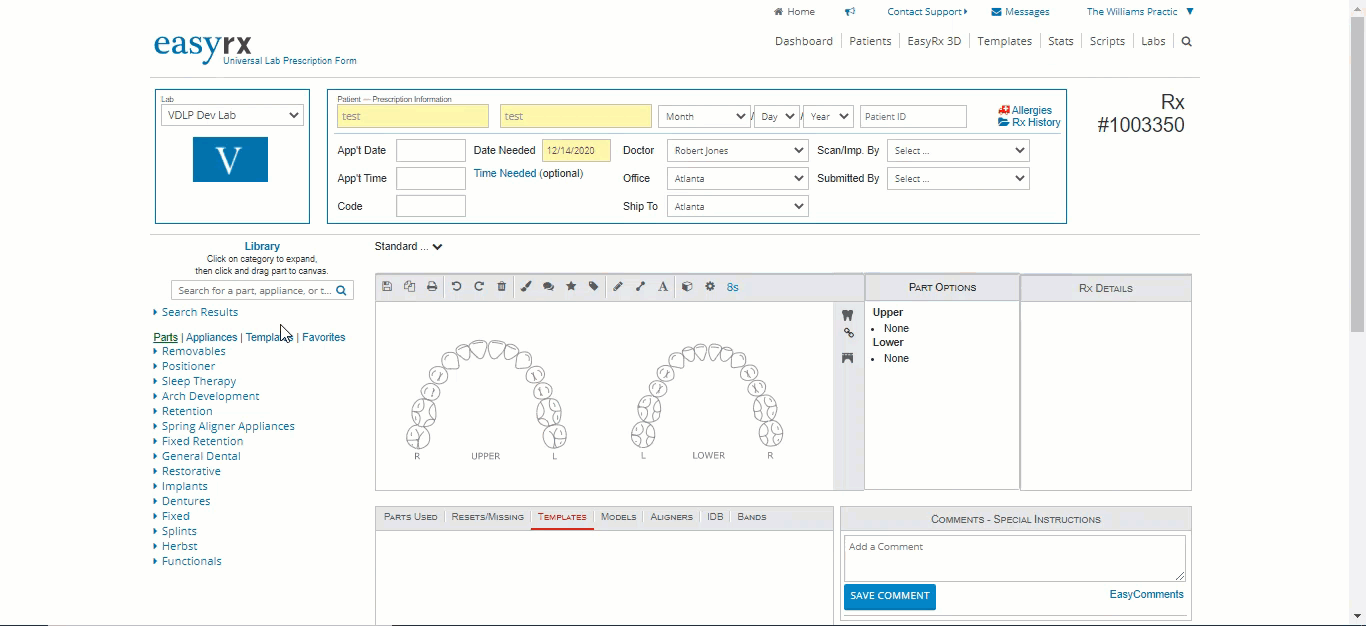Switch to the Aligners tab

671,517
